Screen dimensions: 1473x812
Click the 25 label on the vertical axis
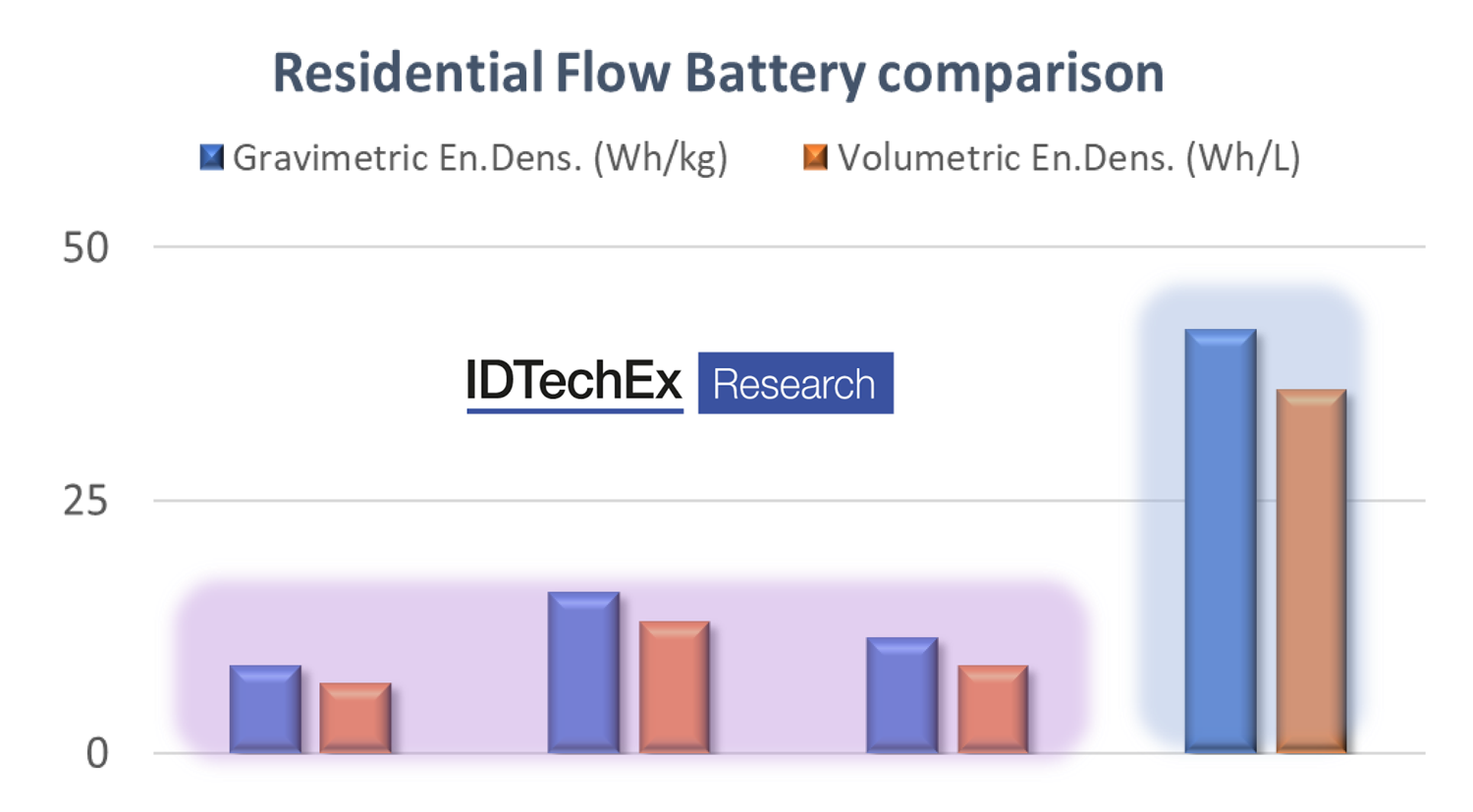[x=85, y=502]
